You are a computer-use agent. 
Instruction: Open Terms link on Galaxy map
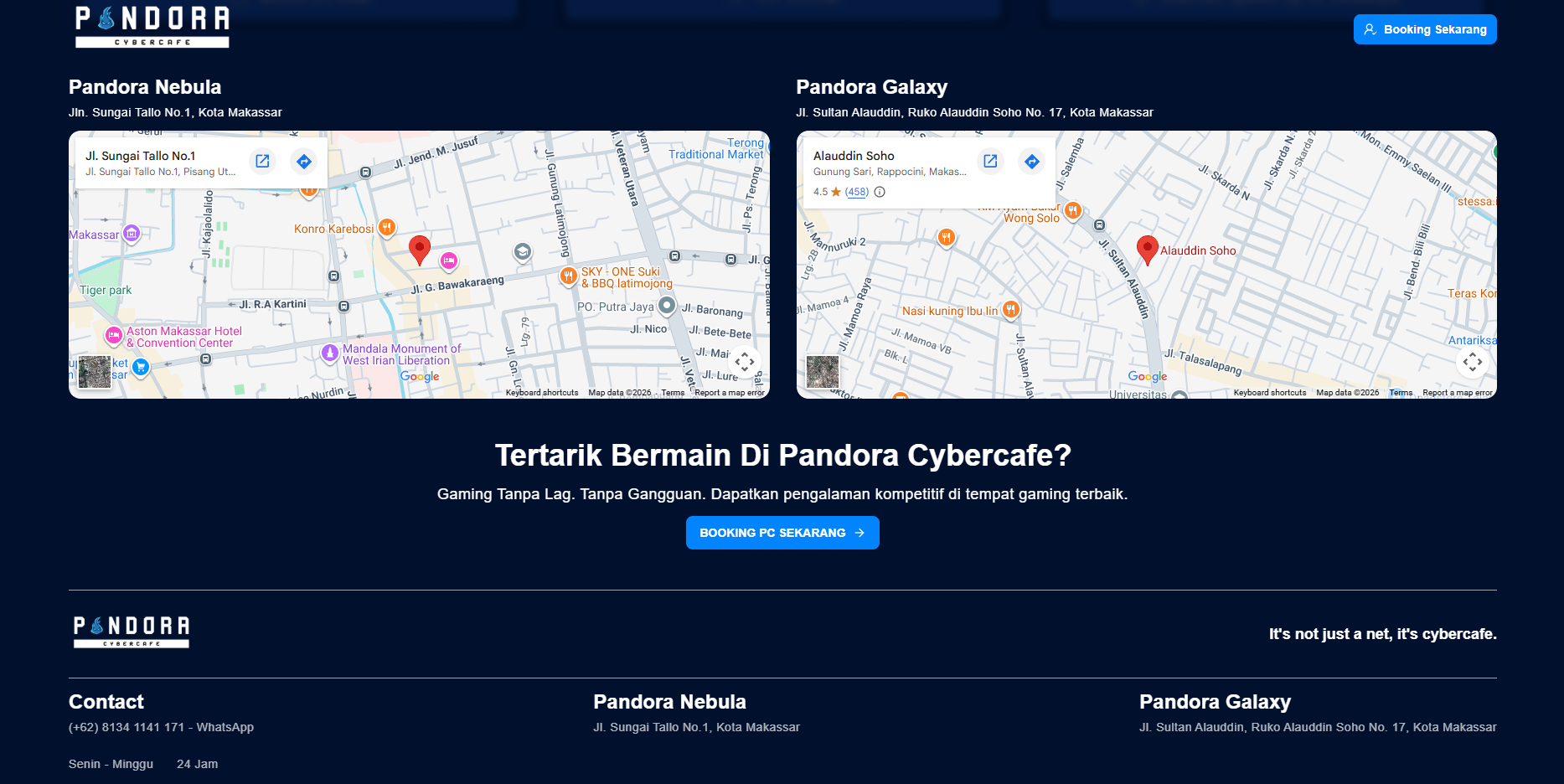point(1401,393)
